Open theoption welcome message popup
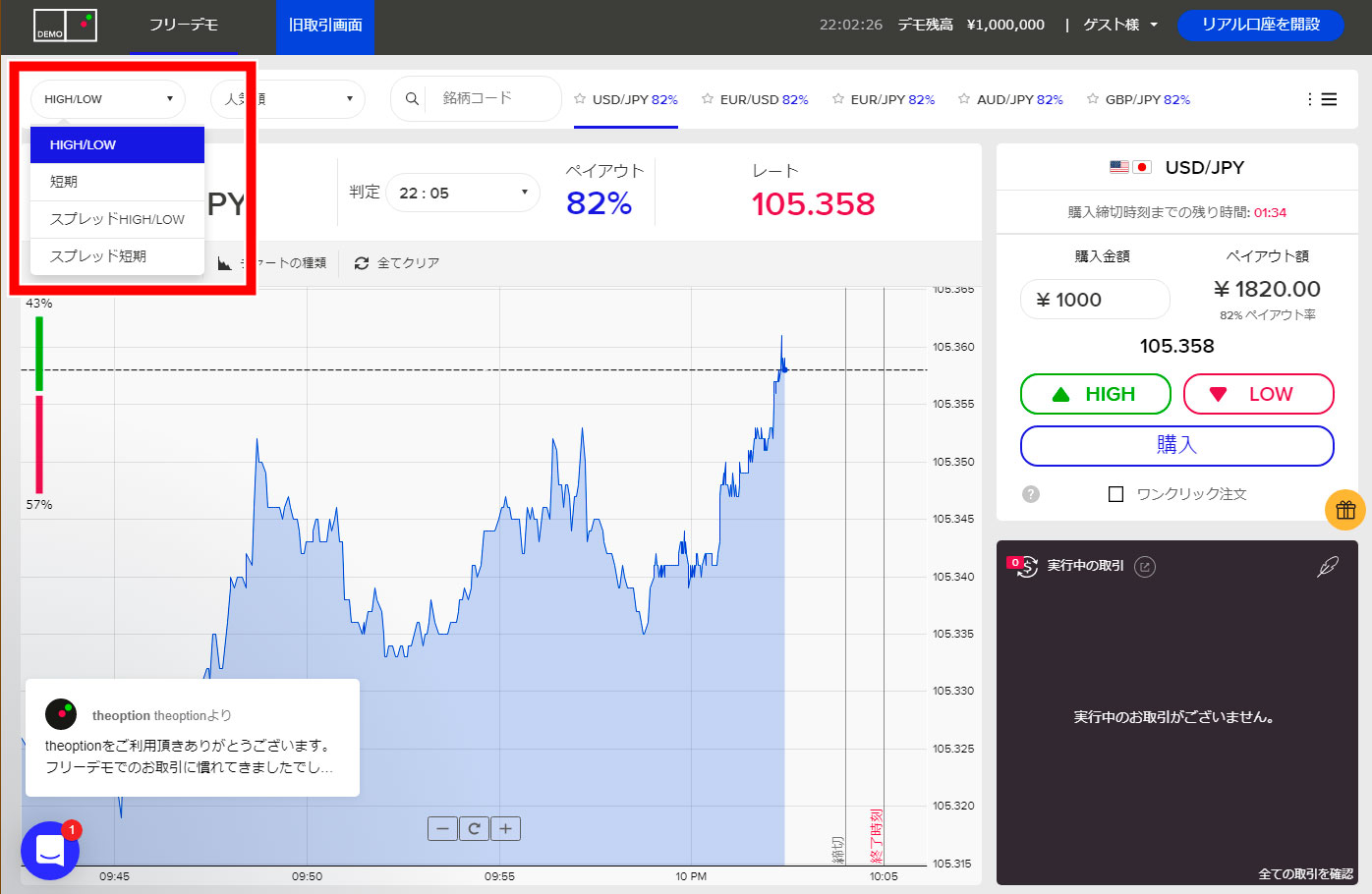The width and height of the screenshot is (1372, 894). point(193,738)
